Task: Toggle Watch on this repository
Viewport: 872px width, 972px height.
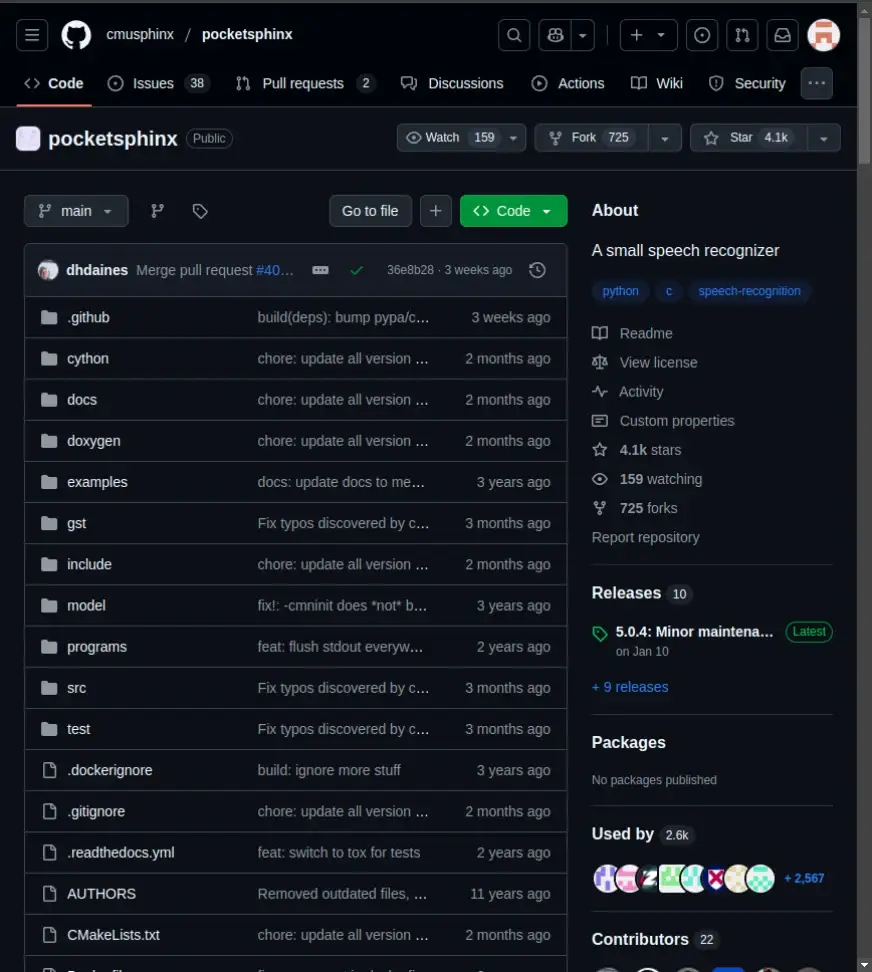Action: click(x=449, y=138)
